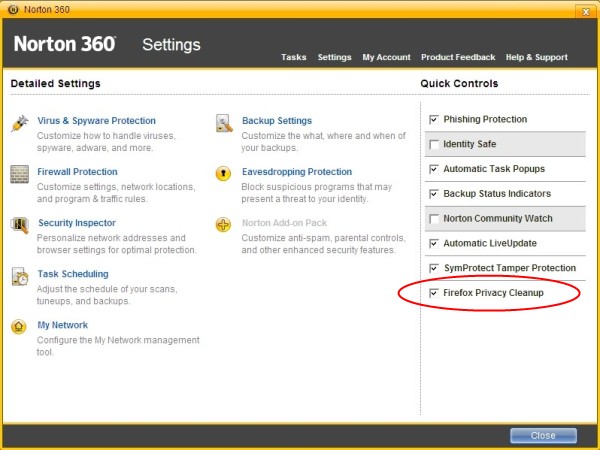The height and width of the screenshot is (450, 600).
Task: Click the Security Inspector magnifier icon
Action: 20,225
